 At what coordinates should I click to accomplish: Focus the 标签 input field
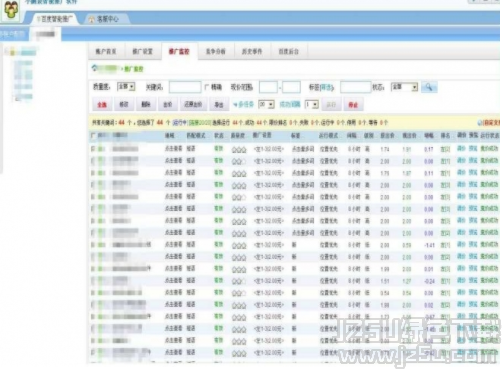pyautogui.click(x=356, y=87)
